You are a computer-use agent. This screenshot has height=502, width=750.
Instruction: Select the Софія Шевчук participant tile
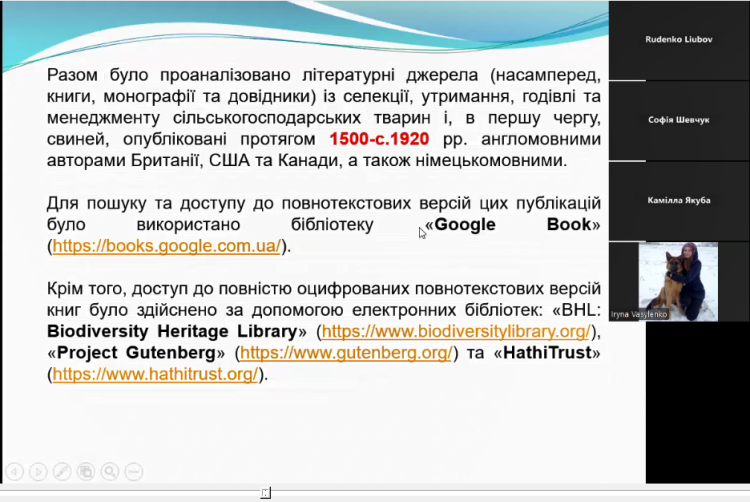click(679, 120)
